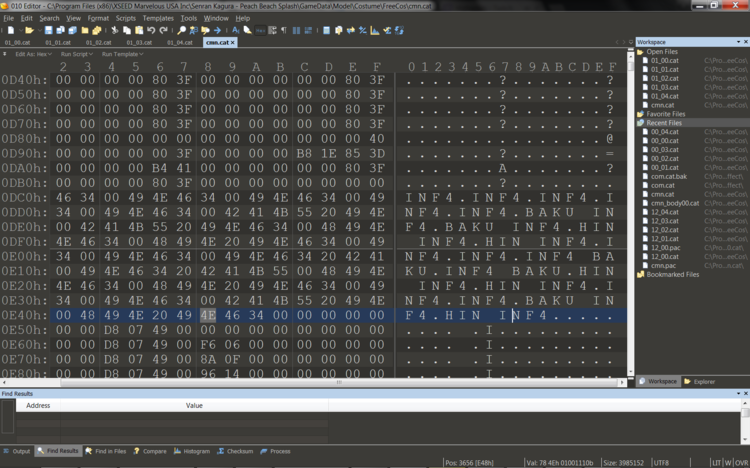The width and height of the screenshot is (750, 468).
Task: Open the Checksum bottom tab
Action: [x=235, y=451]
